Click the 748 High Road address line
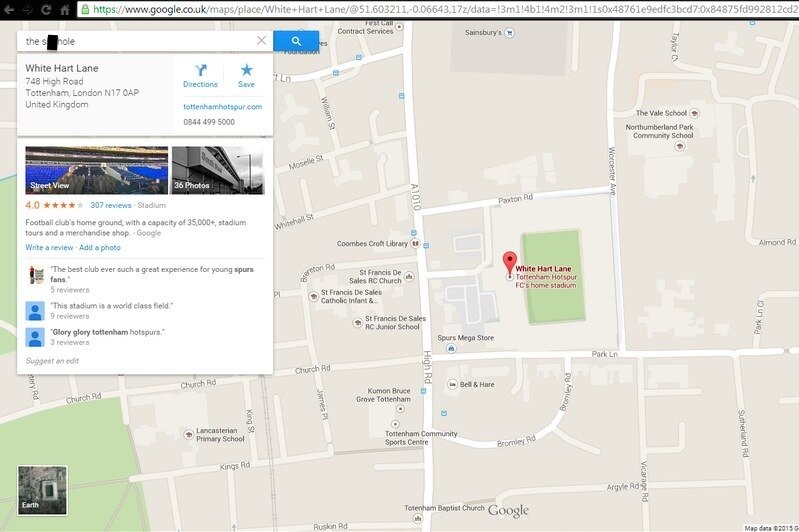Screen dimensions: 799x532 (54, 82)
